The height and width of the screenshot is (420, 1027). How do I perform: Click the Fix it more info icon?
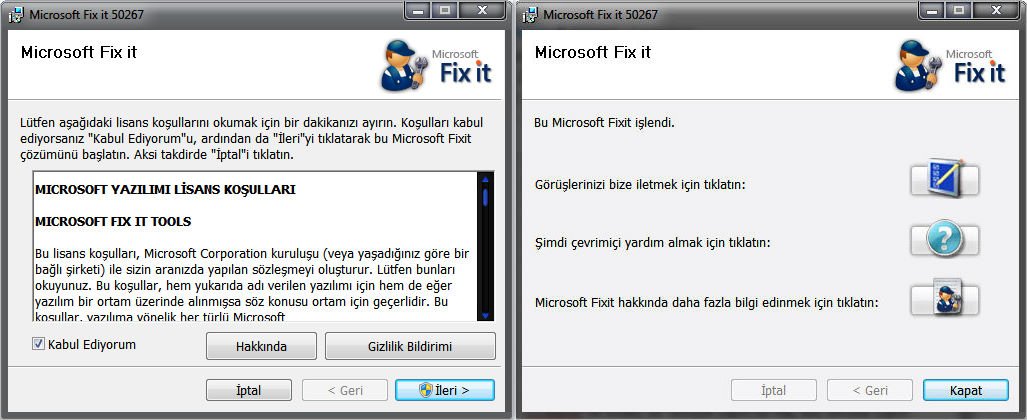point(945,299)
